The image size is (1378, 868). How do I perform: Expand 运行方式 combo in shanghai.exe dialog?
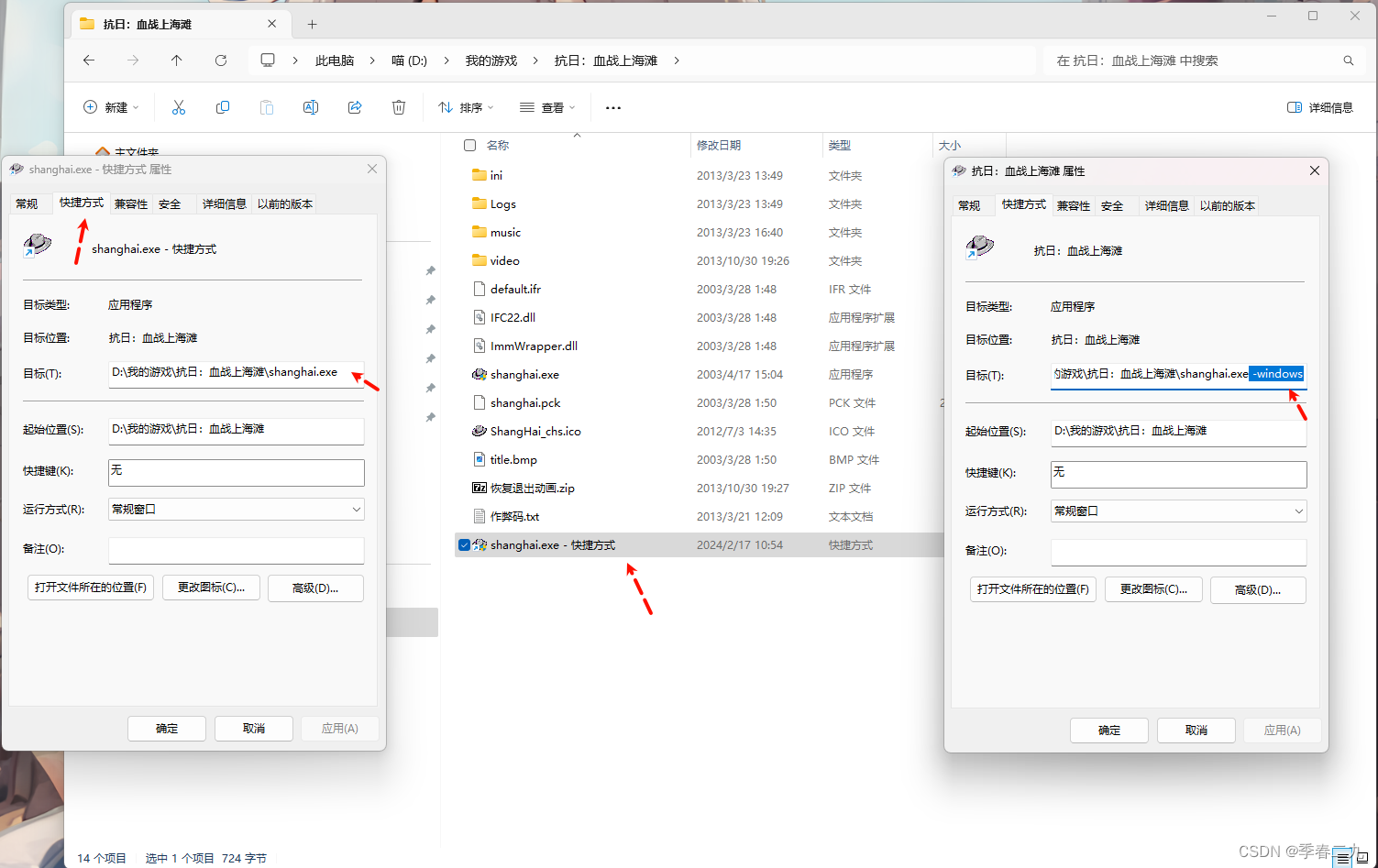tap(357, 509)
